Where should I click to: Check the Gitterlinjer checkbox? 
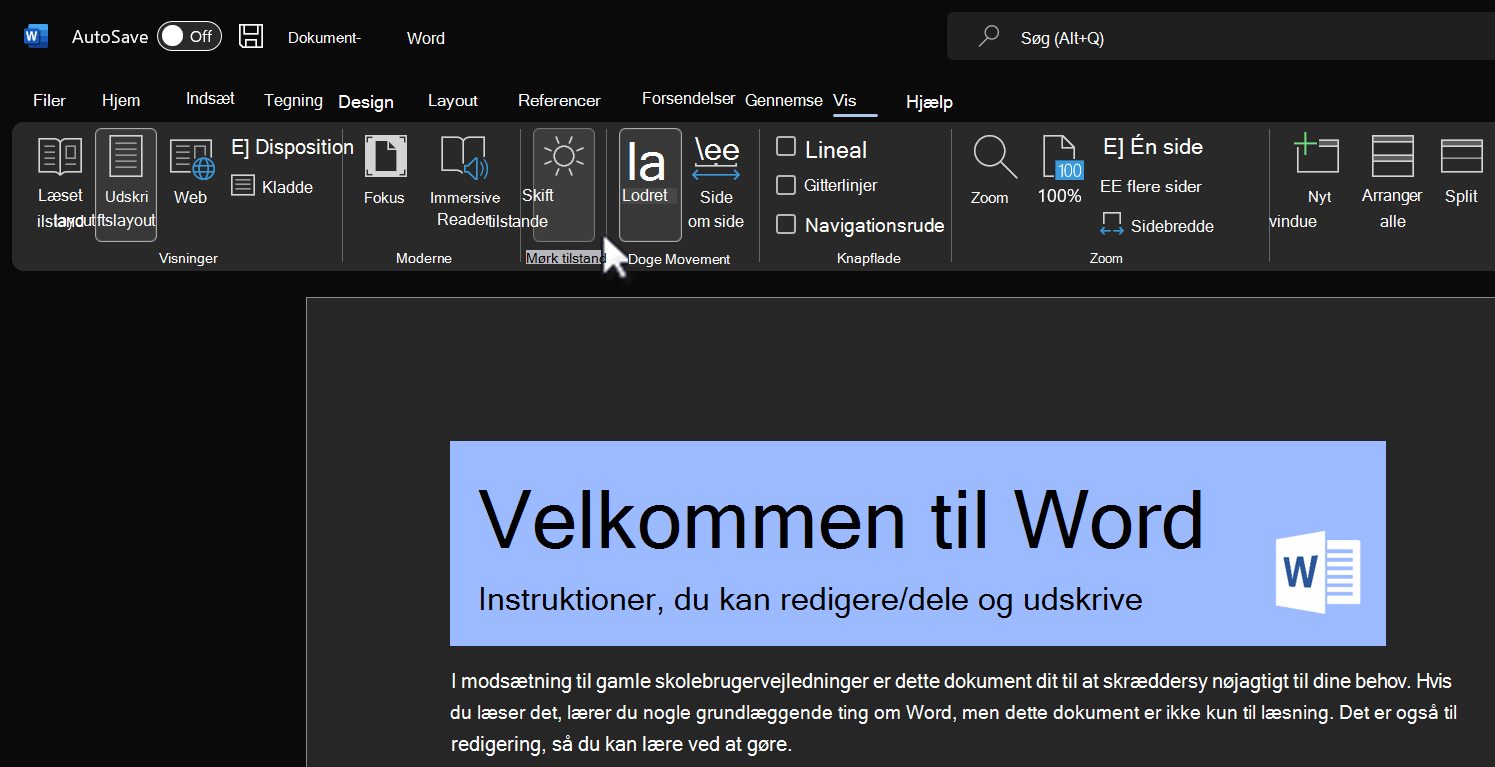point(786,185)
